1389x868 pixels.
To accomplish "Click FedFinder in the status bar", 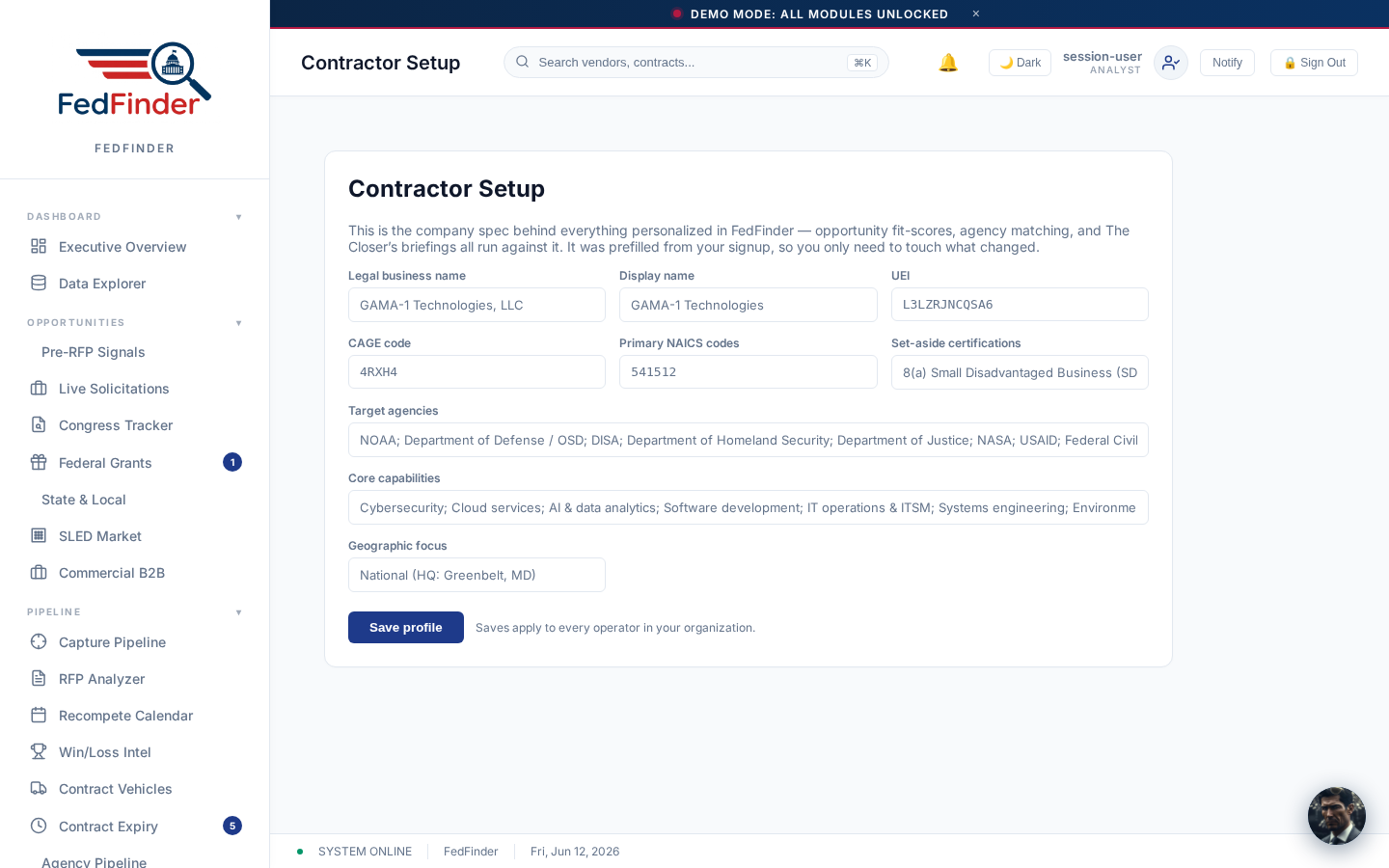I will 471,852.
